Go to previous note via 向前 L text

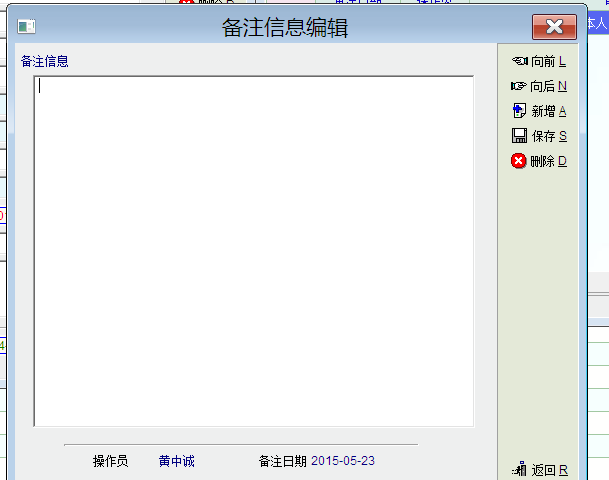pyautogui.click(x=548, y=61)
